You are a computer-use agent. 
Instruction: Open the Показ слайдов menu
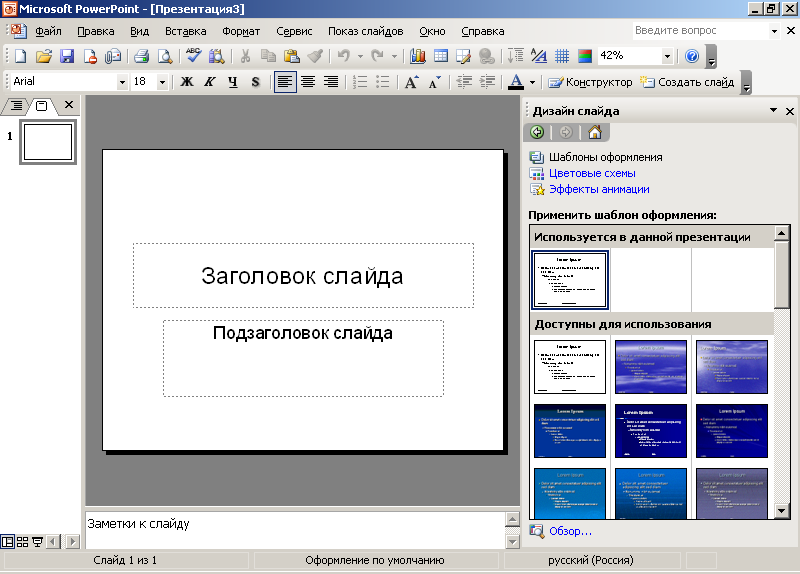click(x=365, y=31)
